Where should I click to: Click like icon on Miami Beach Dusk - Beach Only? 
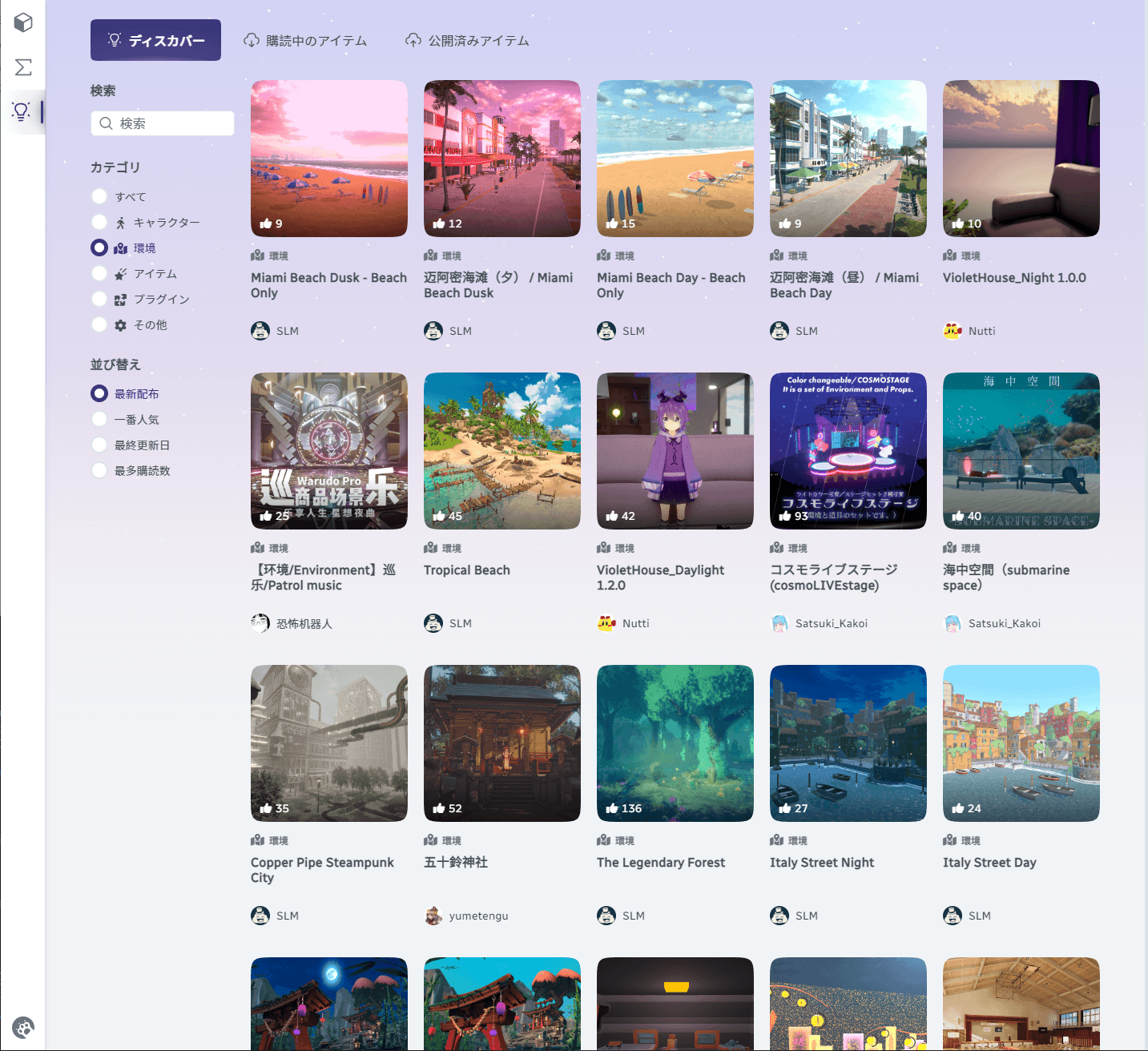[x=266, y=223]
